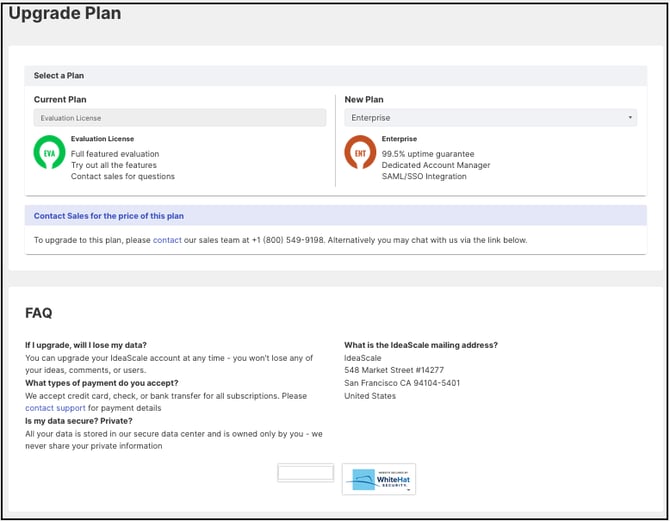
Task: Open the New Plan dropdown showing Enterprise
Action: pos(490,118)
